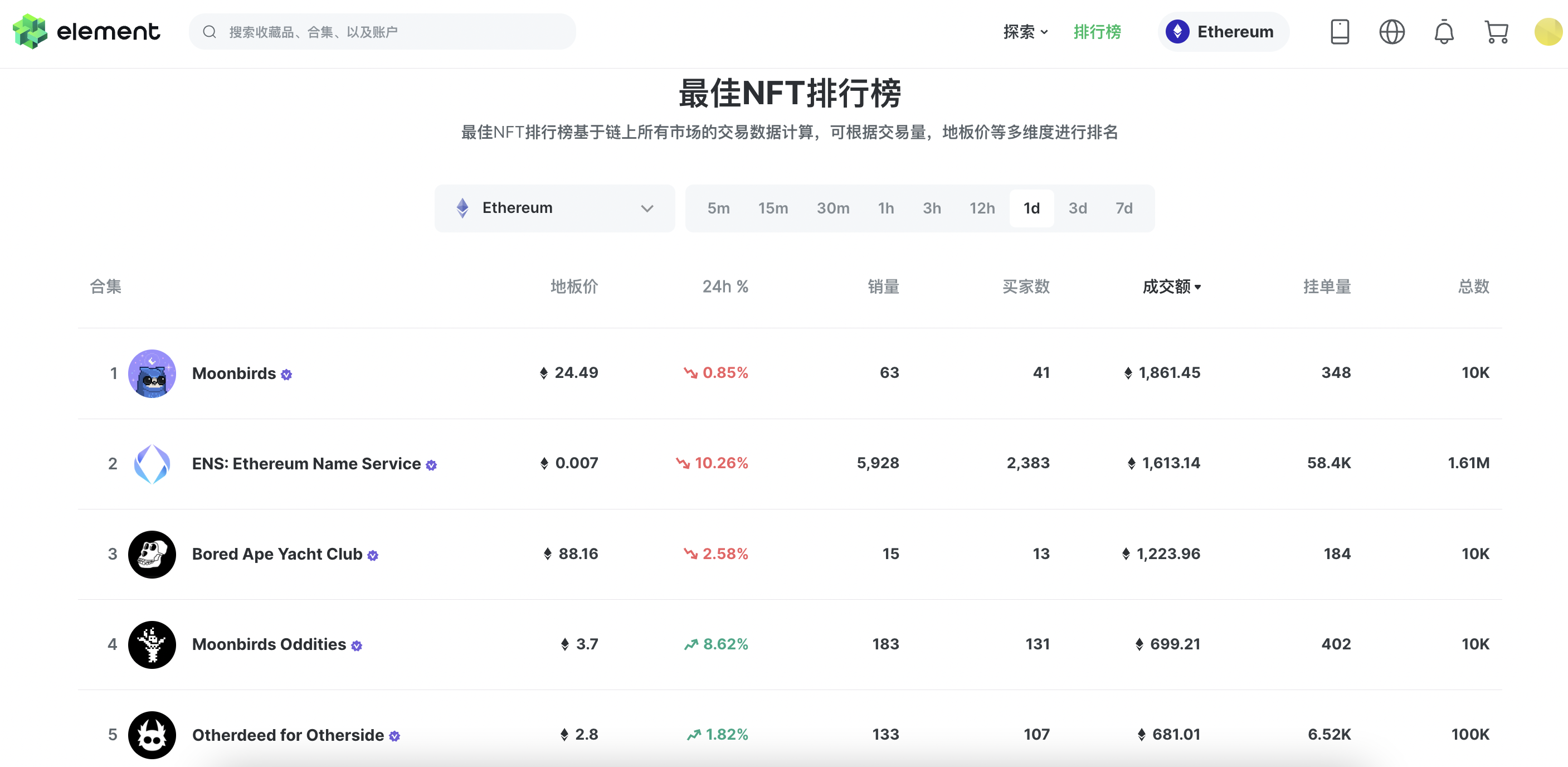Viewport: 1568px width, 767px height.
Task: Sort by 买家数 column header
Action: (1026, 287)
